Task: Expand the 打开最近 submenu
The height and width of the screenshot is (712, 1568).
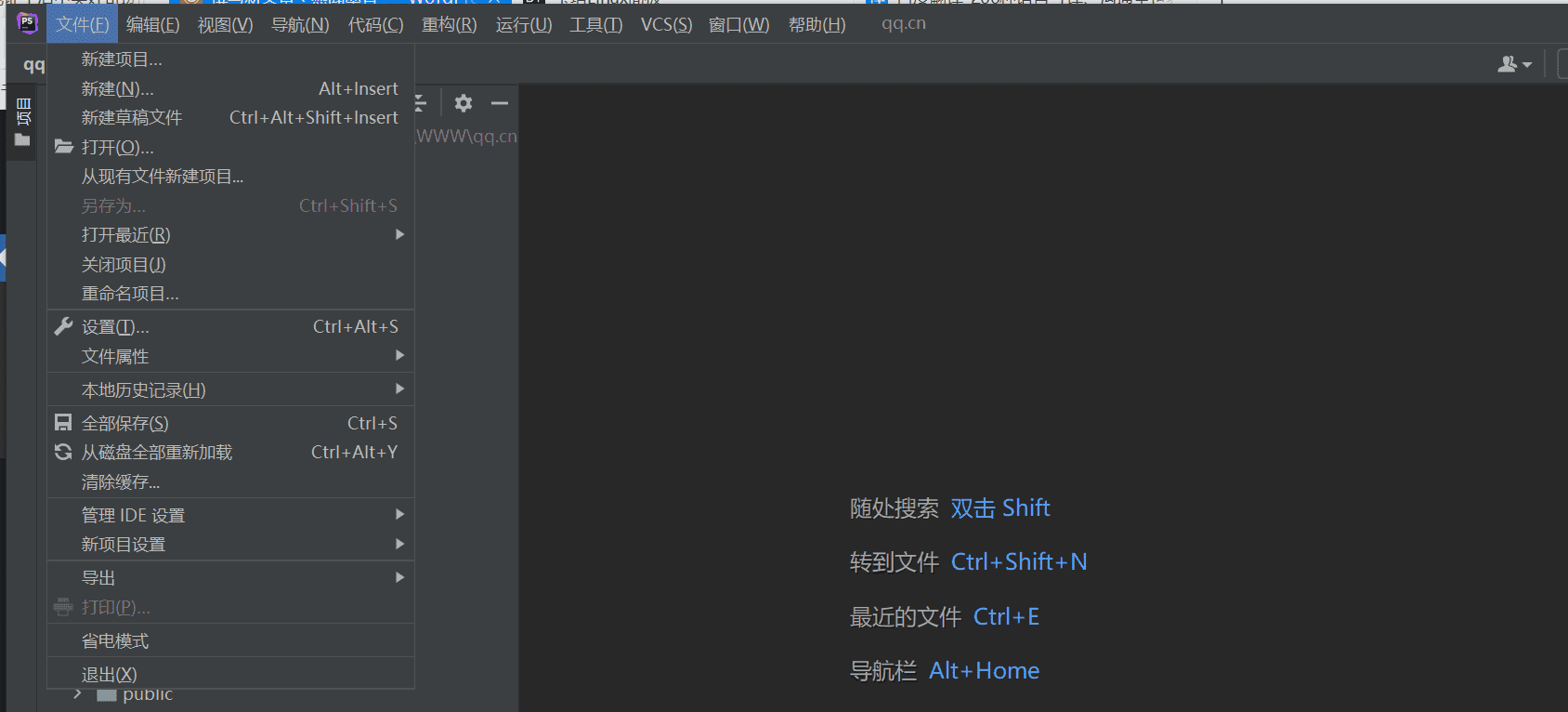Action: (126, 235)
